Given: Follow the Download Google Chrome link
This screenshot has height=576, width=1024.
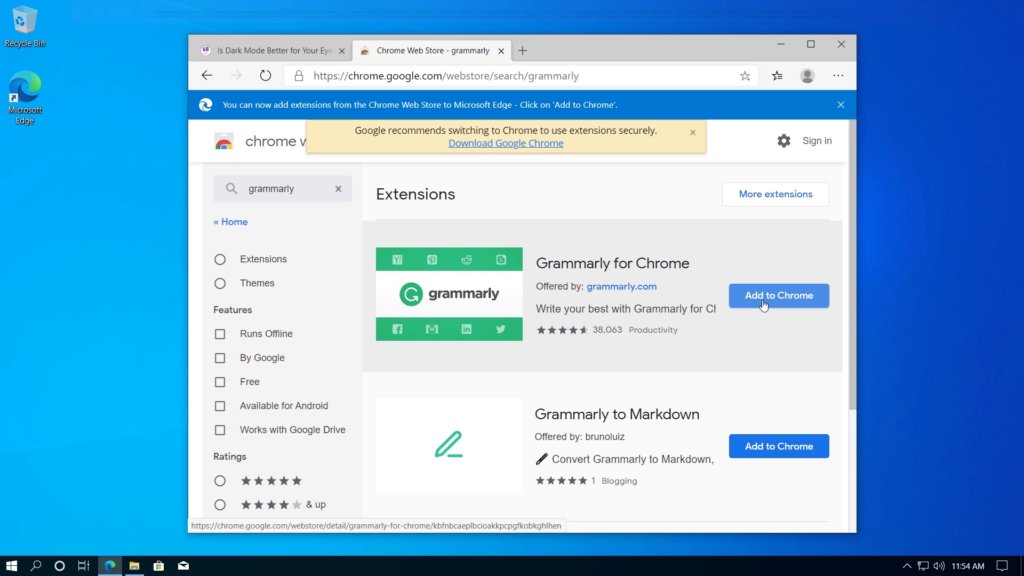Looking at the screenshot, I should [x=505, y=143].
